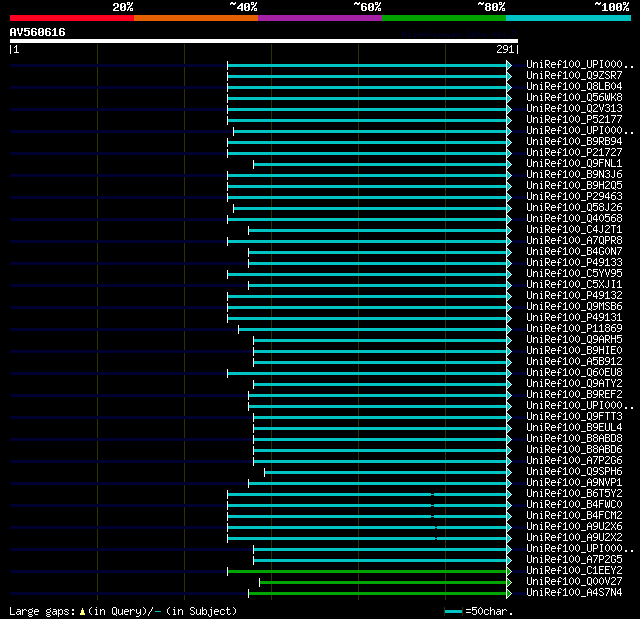Click the UniRef100_A9U2X2 hit name
Viewport: 640px width, 619px height.
coord(574,538)
